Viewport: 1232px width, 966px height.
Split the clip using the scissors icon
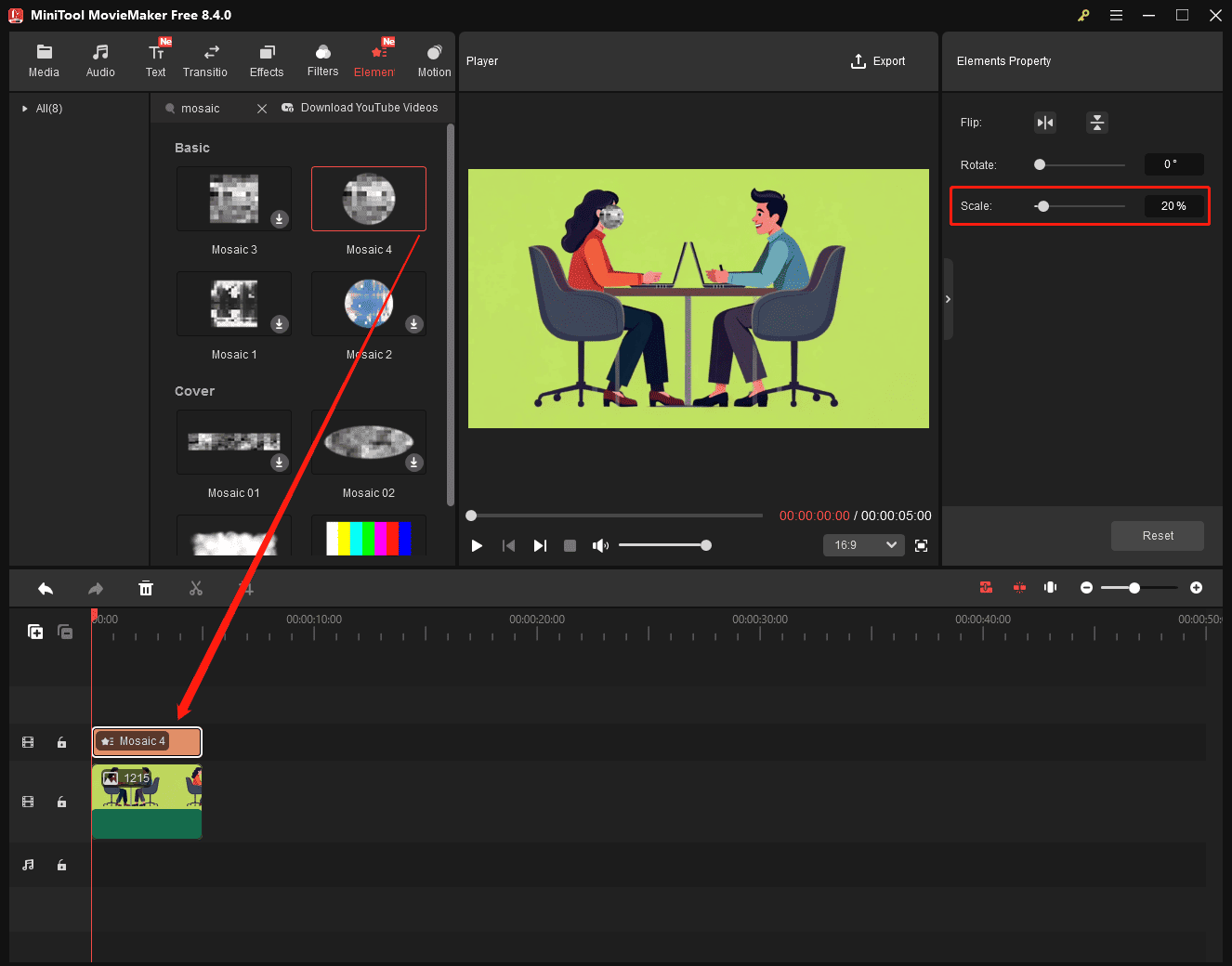[x=196, y=587]
